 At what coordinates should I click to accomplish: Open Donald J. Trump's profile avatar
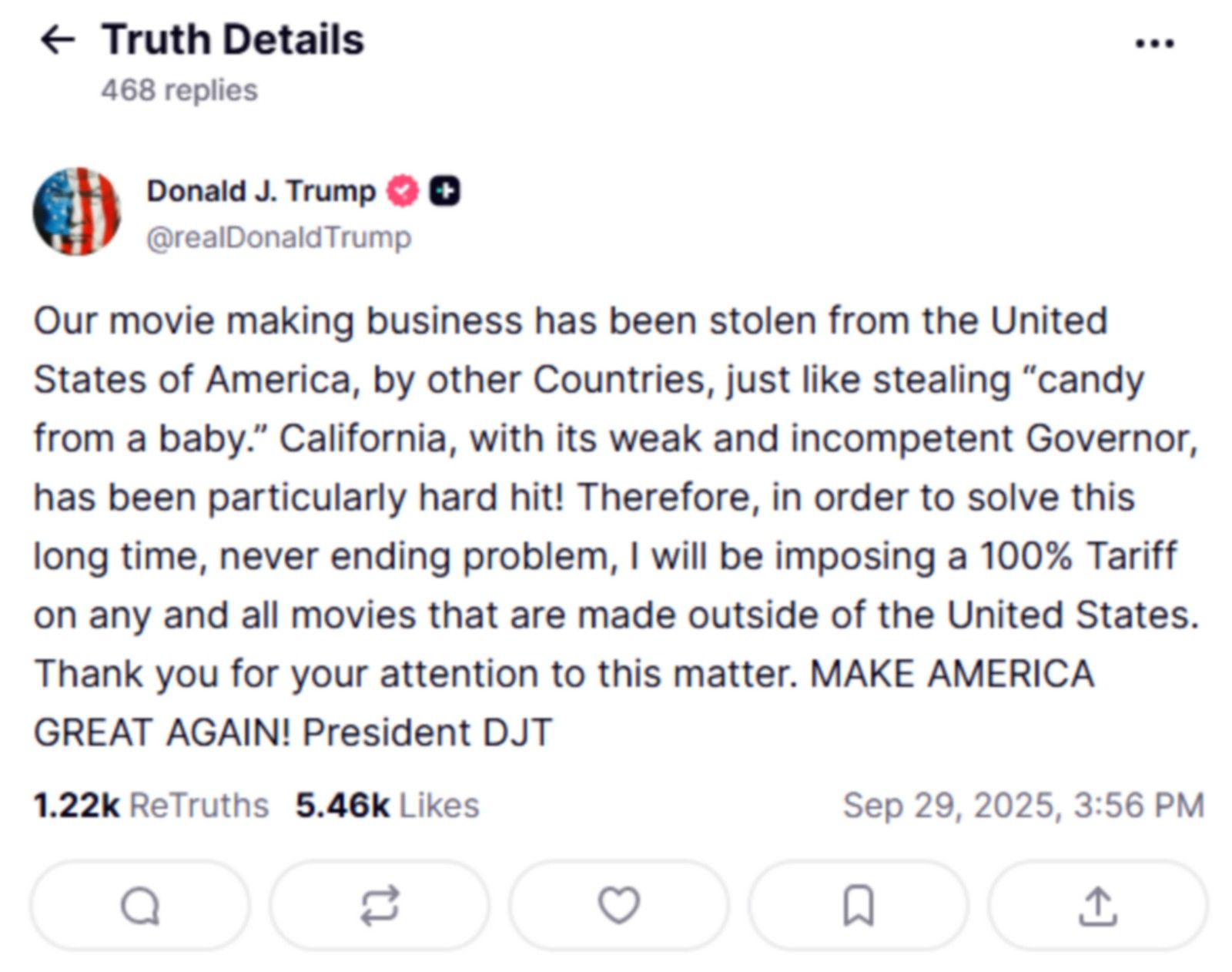(76, 212)
